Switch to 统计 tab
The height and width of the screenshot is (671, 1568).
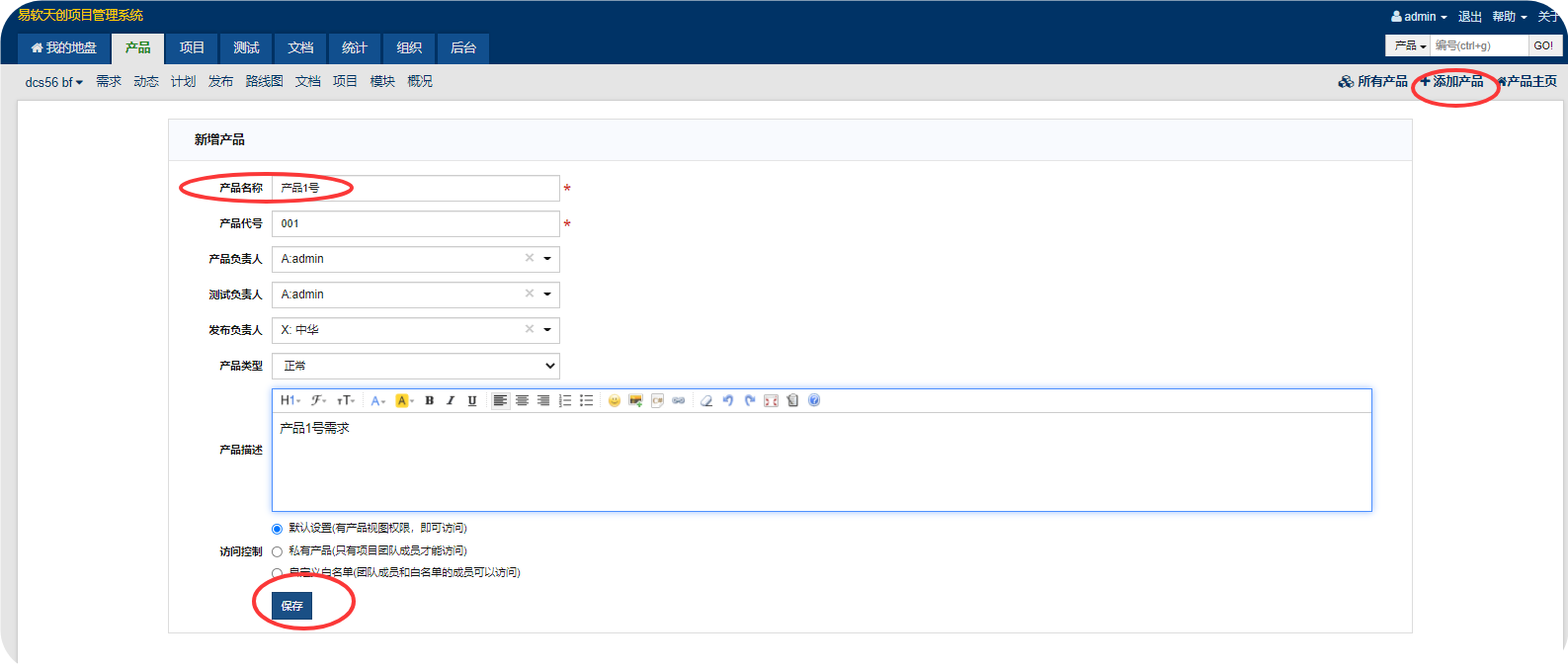355,47
